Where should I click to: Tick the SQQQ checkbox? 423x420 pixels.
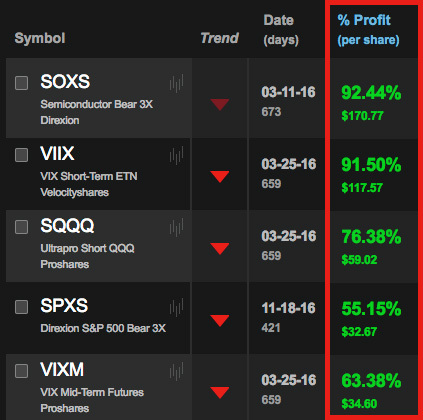pos(21,227)
